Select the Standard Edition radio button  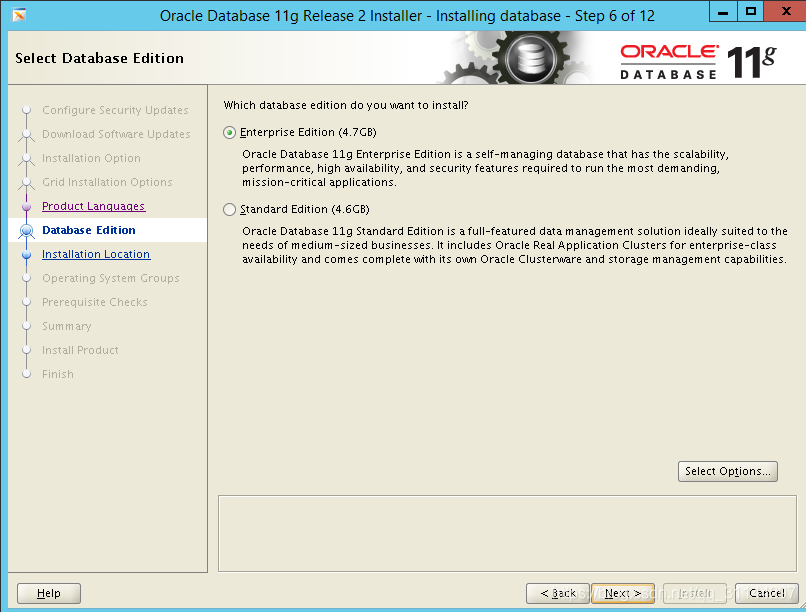pos(229,210)
